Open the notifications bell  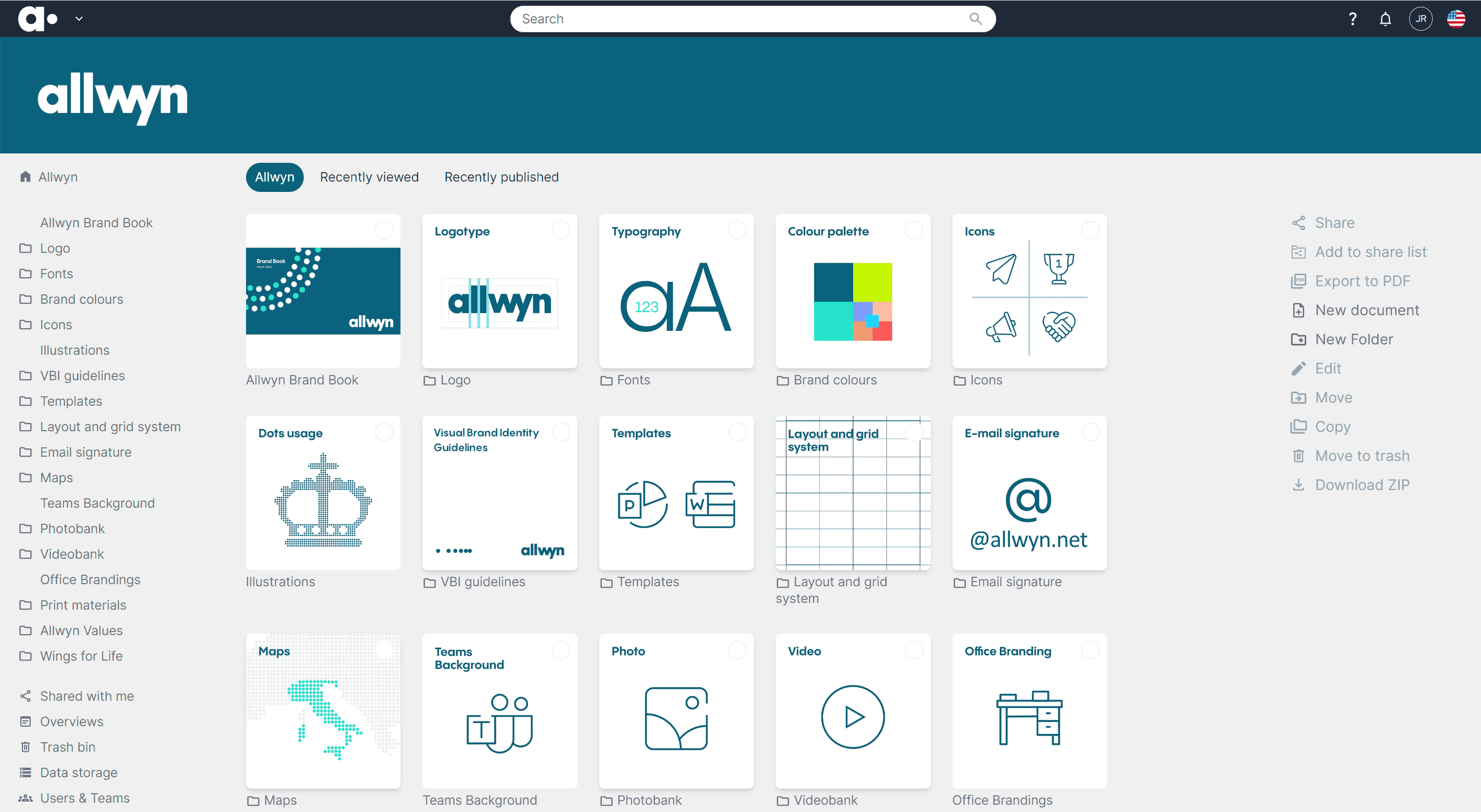1386,19
